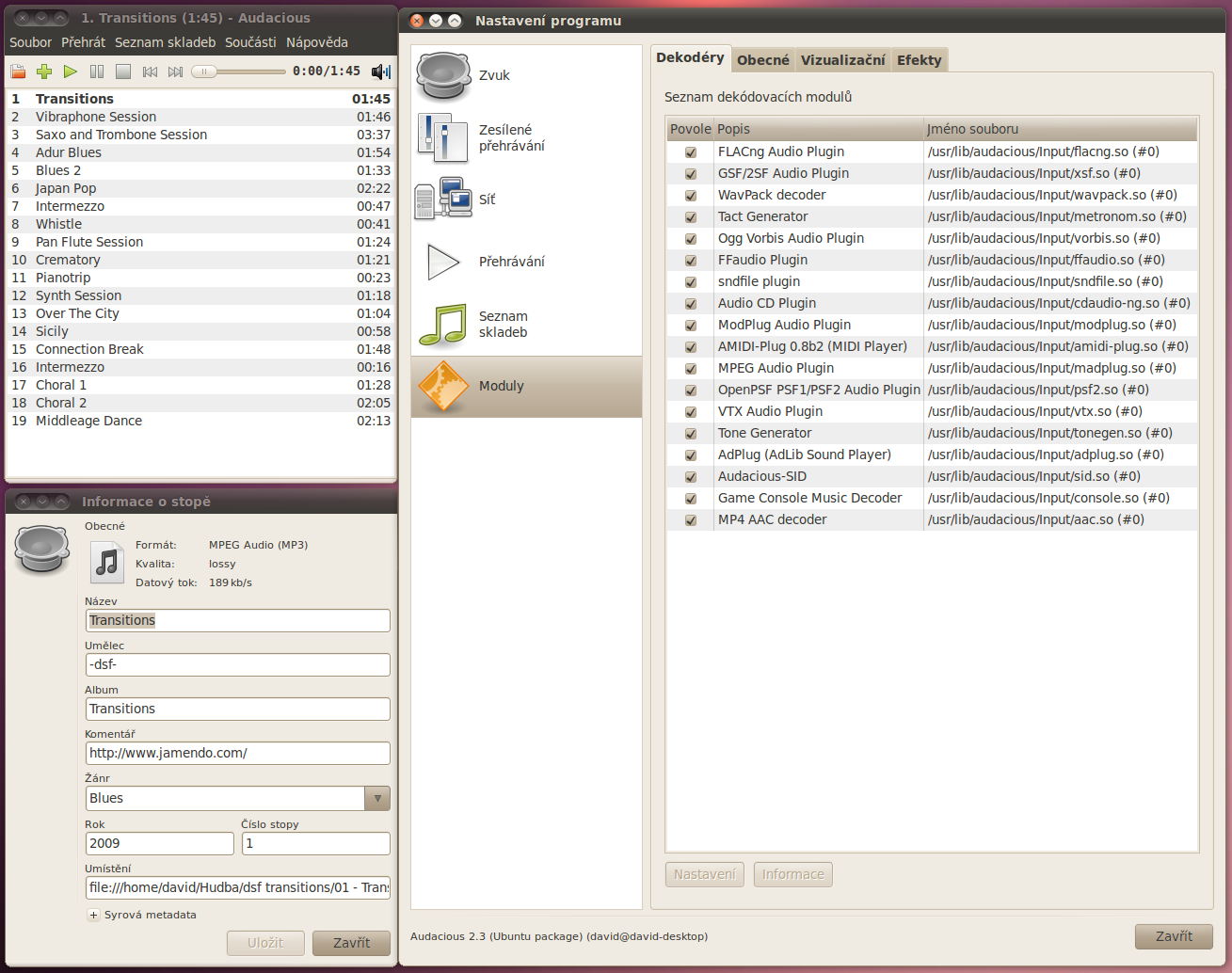
Task: Skip to next track button
Action: [176, 72]
